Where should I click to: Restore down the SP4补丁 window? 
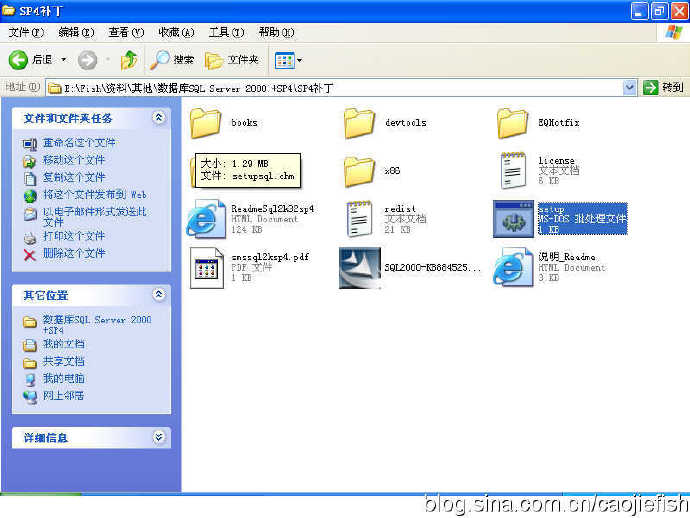[659, 11]
